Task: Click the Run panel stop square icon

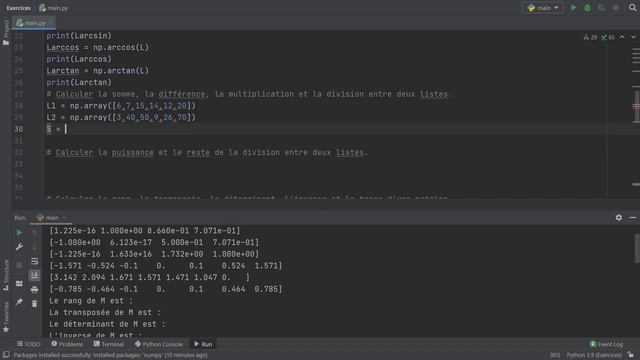Action: coord(19,265)
